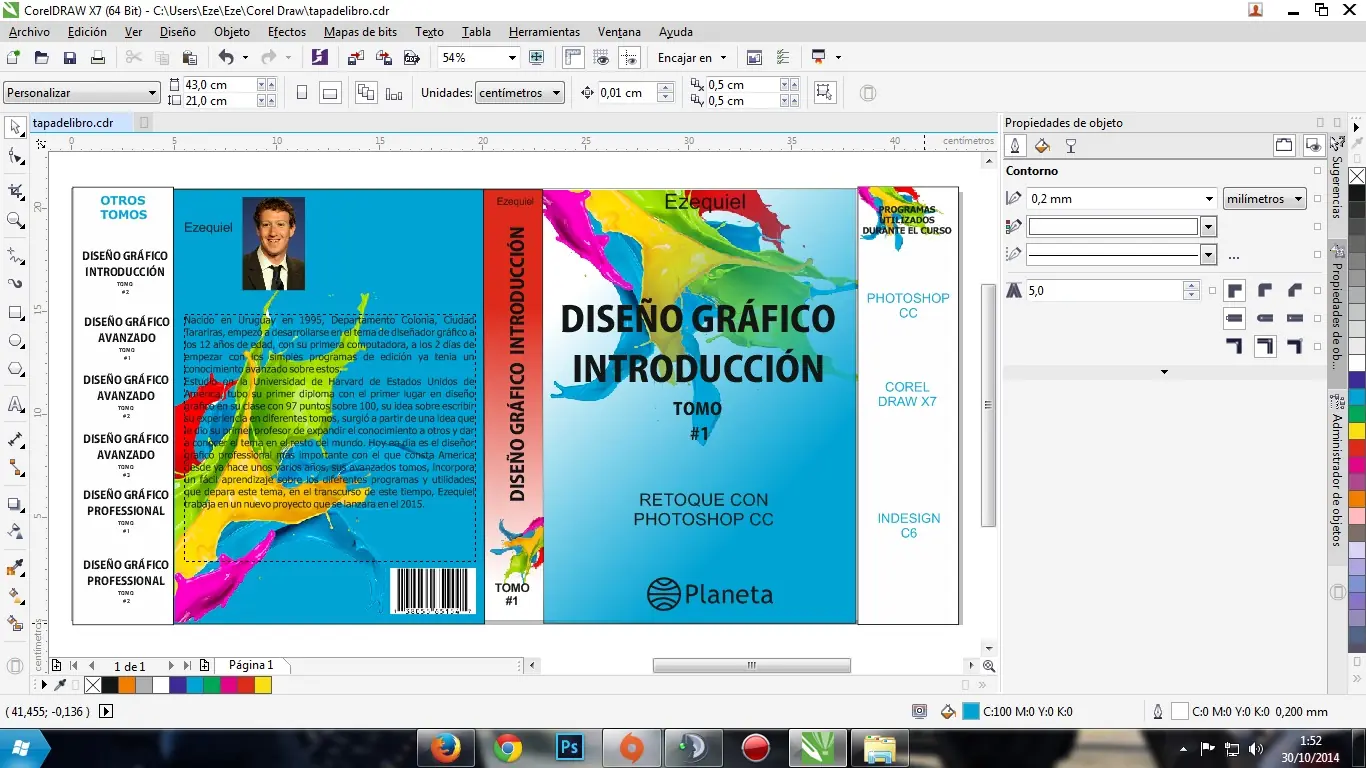Toggle show rulers button
The height and width of the screenshot is (768, 1366).
click(573, 58)
